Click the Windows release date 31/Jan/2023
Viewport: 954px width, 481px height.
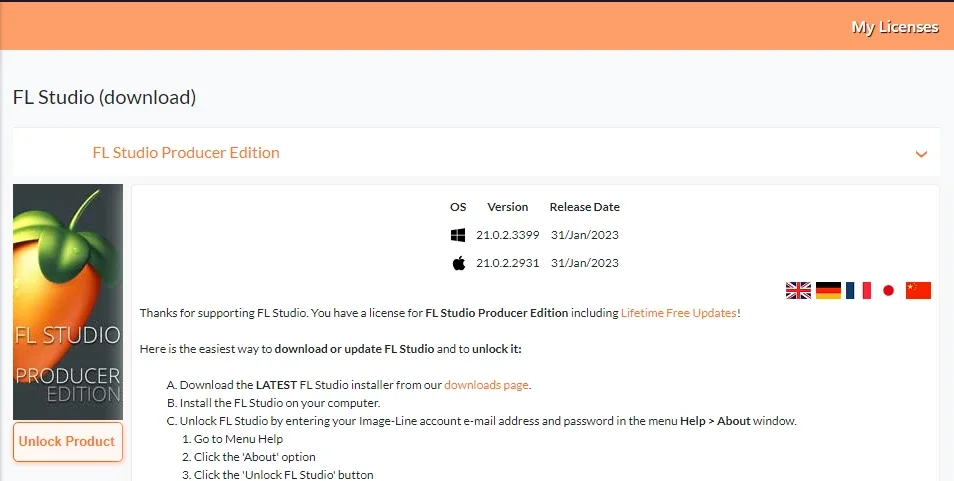(x=585, y=235)
